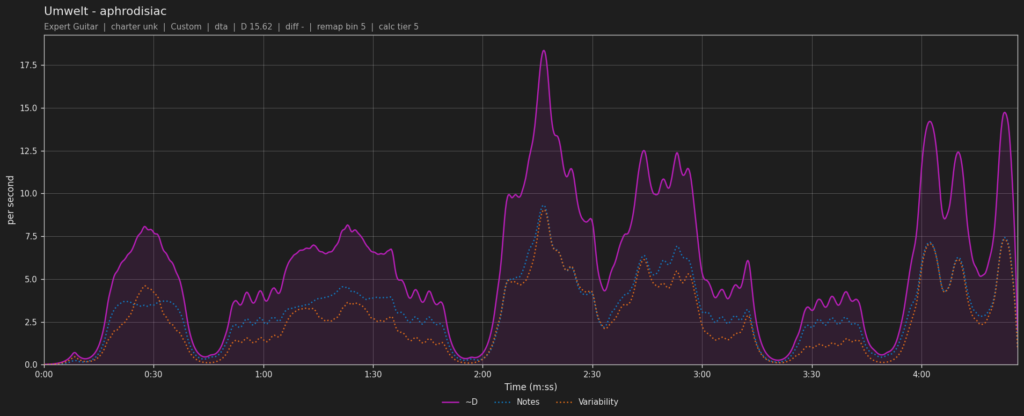This screenshot has width=1024, height=416.
Task: Click 'remap bin 5' in the subtitle
Action: tap(342, 27)
